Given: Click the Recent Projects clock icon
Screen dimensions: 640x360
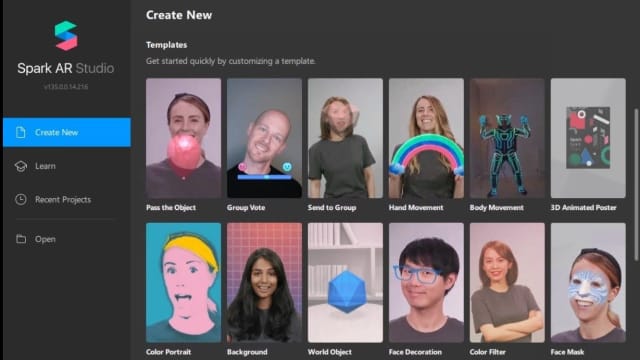Looking at the screenshot, I should 21,200.
